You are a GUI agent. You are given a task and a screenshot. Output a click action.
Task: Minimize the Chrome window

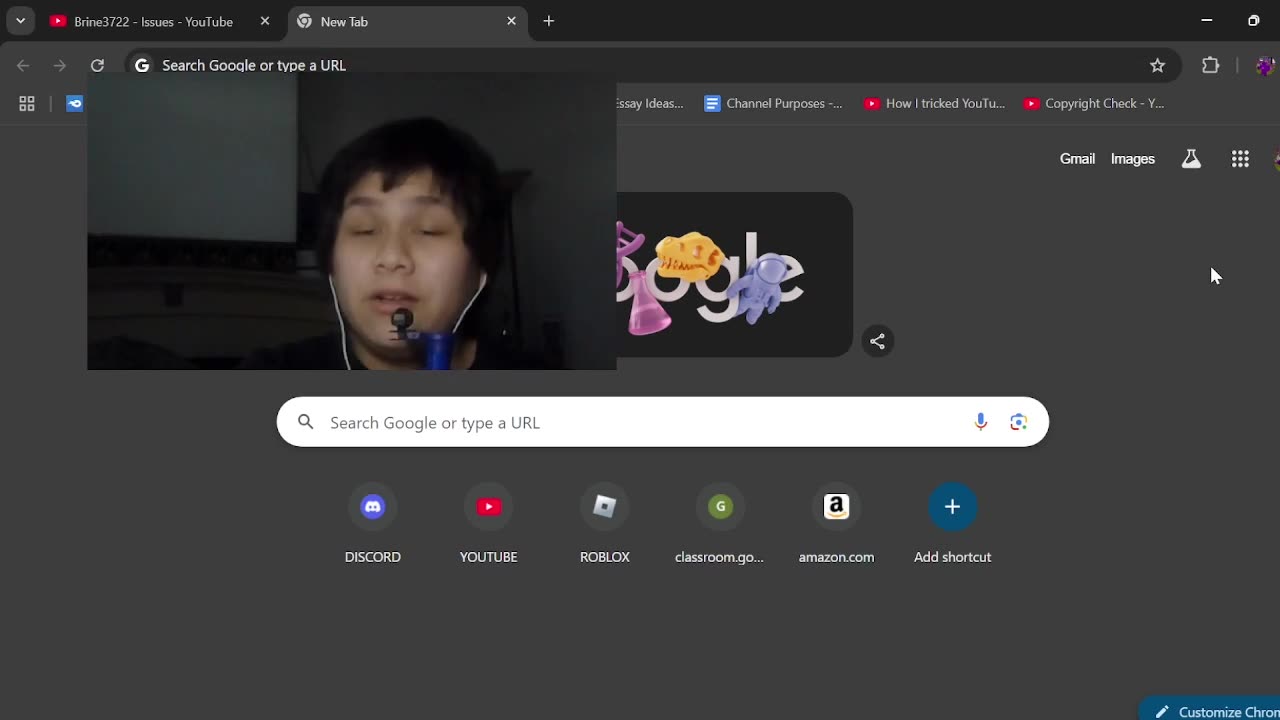click(1207, 20)
